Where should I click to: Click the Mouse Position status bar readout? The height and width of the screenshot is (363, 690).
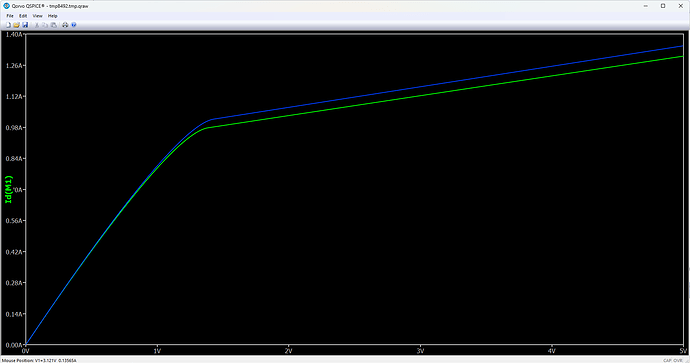pos(39,360)
